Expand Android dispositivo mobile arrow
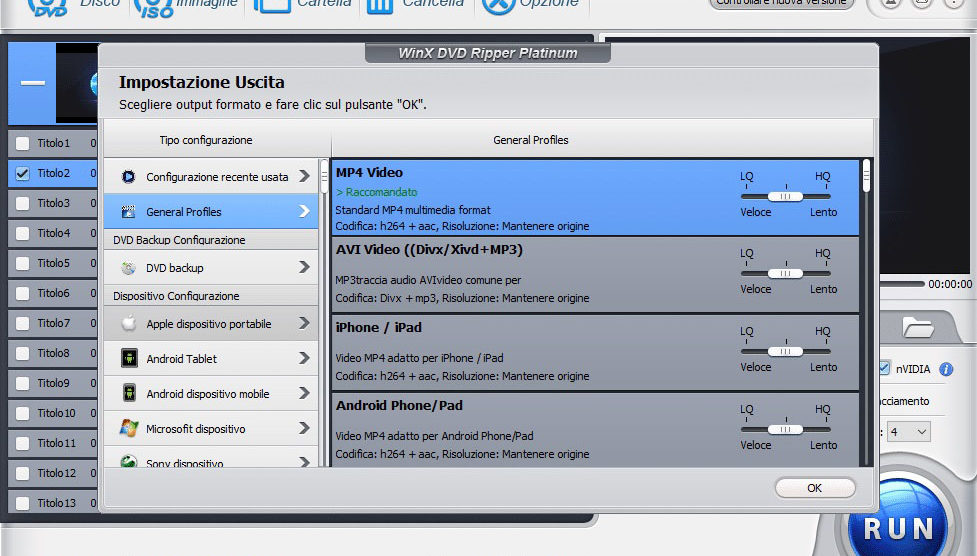The image size is (977, 556). coord(304,393)
